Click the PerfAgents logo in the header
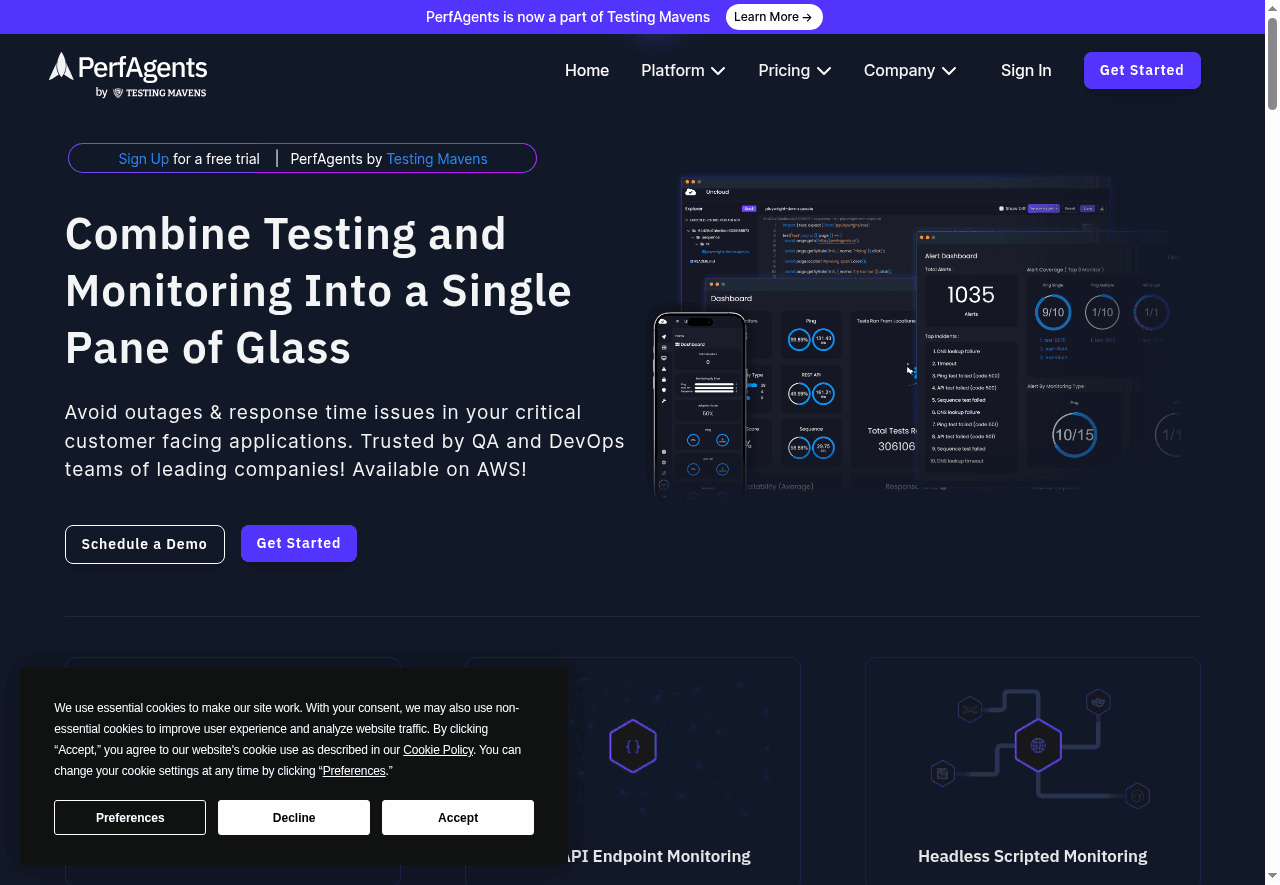The image size is (1280, 885). coord(128,75)
